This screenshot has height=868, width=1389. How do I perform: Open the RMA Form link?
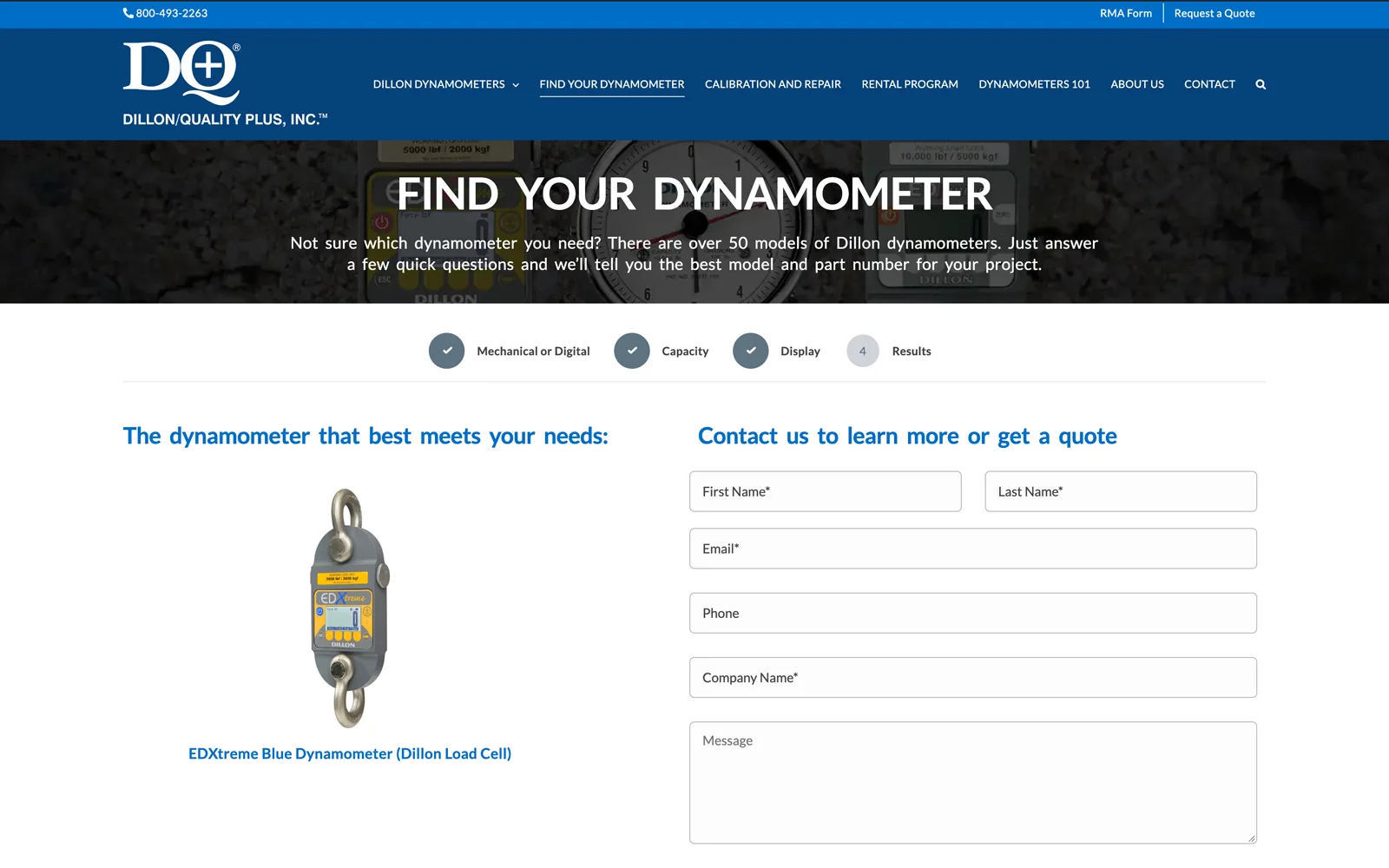tap(1126, 13)
